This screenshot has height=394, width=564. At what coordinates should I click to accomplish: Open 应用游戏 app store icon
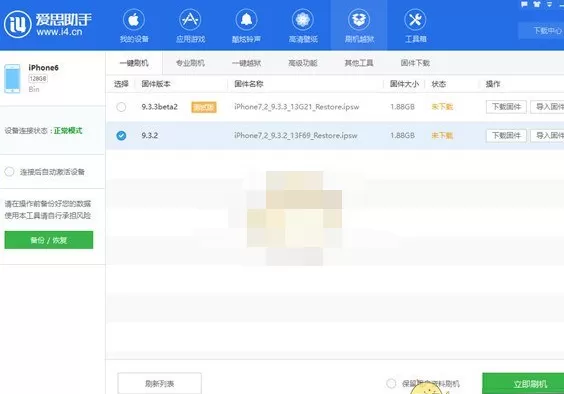(190, 19)
